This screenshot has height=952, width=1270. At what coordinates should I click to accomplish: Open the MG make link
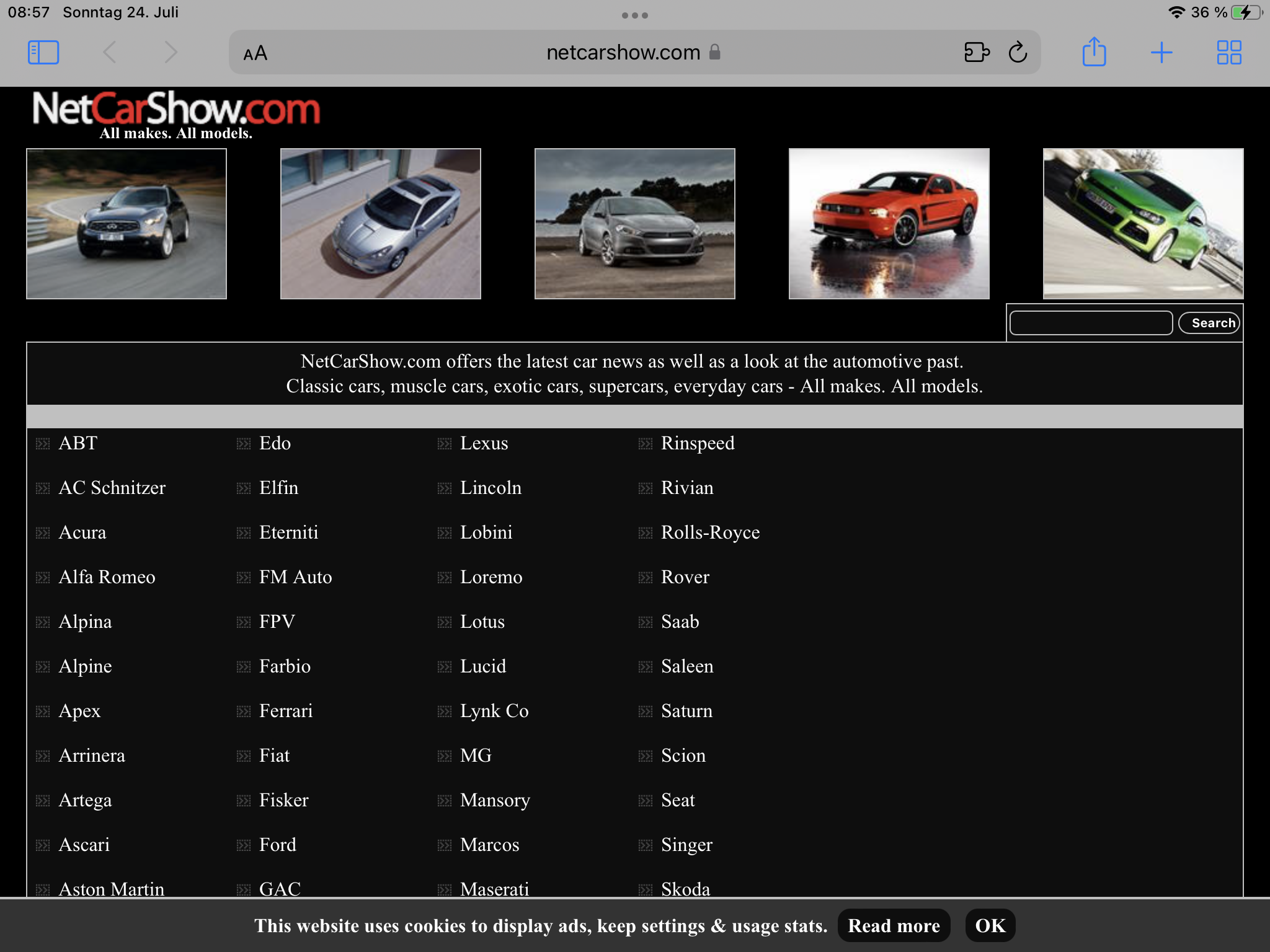(x=476, y=756)
